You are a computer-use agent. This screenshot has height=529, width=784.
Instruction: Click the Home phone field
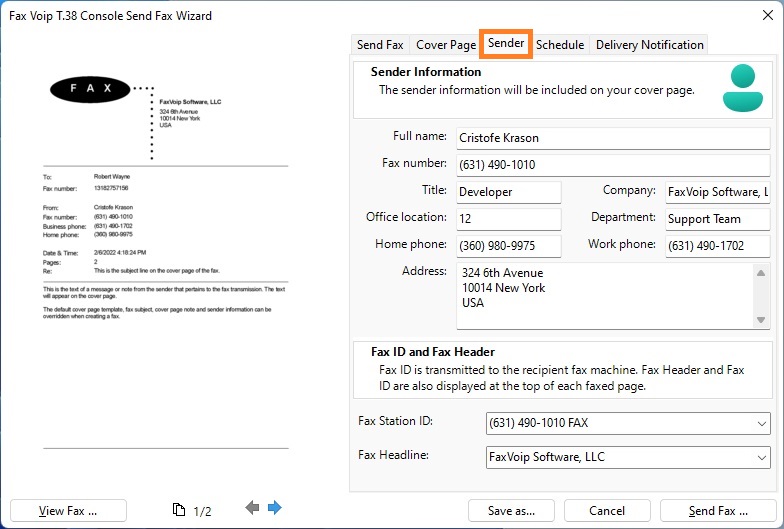[x=508, y=246]
